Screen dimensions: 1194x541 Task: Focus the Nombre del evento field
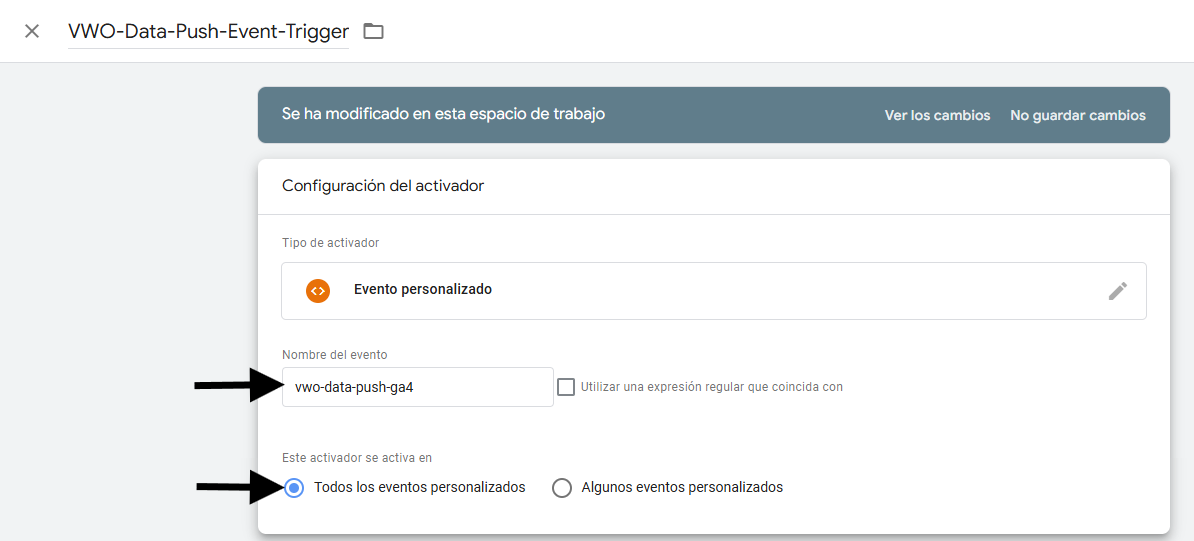click(x=417, y=387)
